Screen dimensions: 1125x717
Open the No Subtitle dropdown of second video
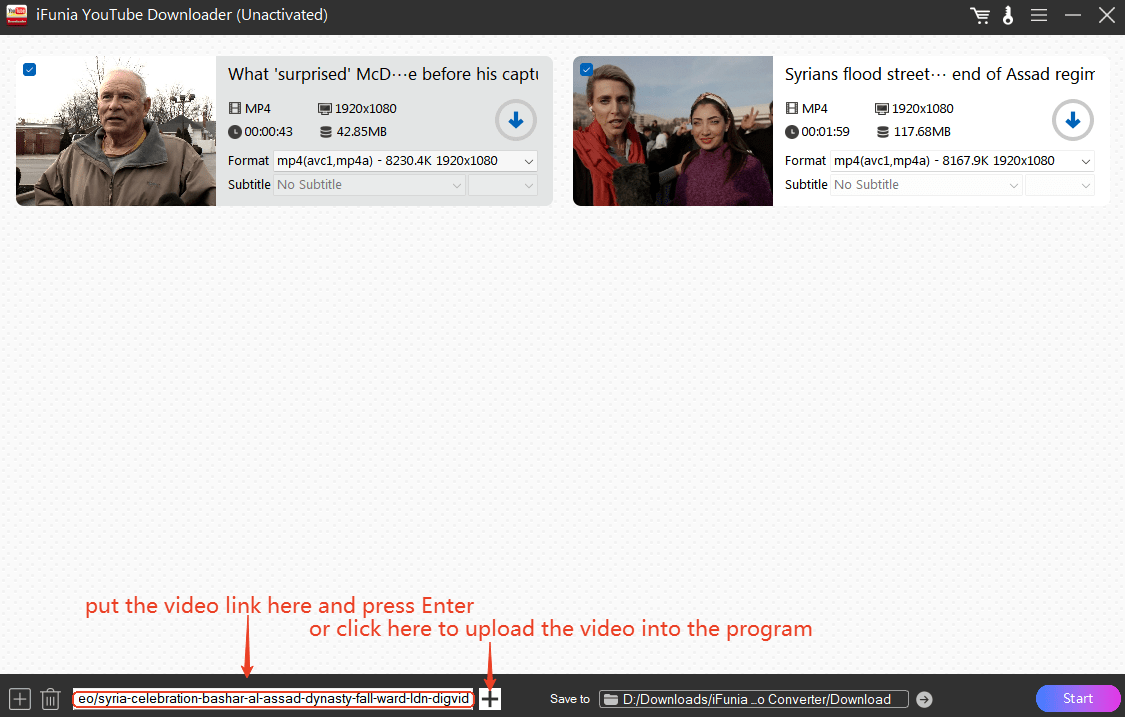[927, 185]
